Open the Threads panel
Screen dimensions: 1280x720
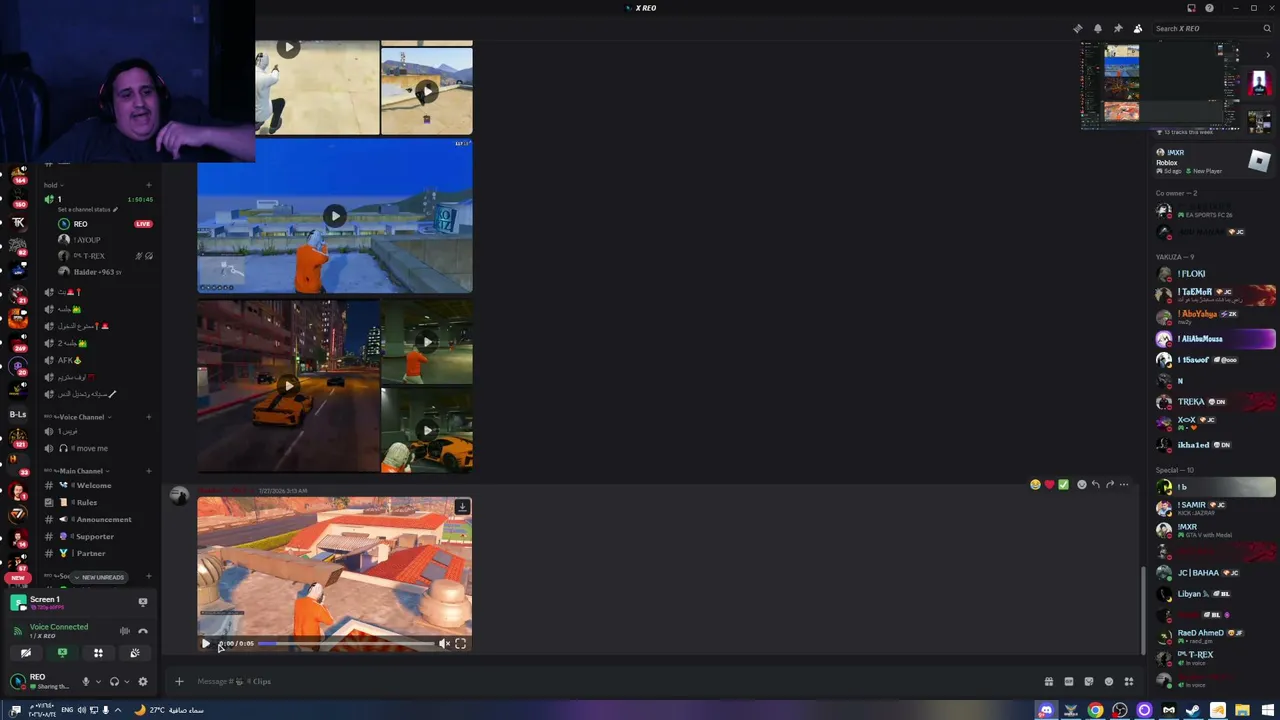point(1077,28)
